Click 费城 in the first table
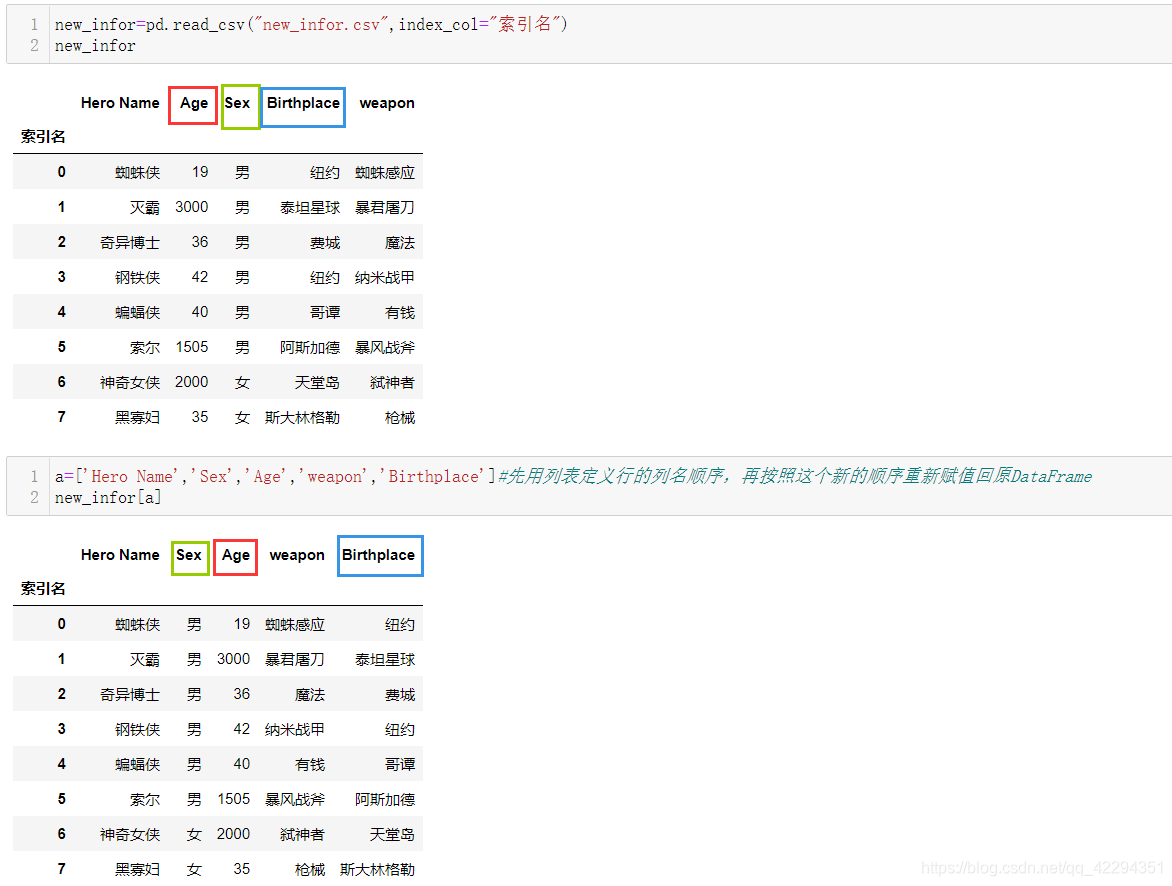Image resolution: width=1172 pixels, height=886 pixels. pyautogui.click(x=325, y=242)
